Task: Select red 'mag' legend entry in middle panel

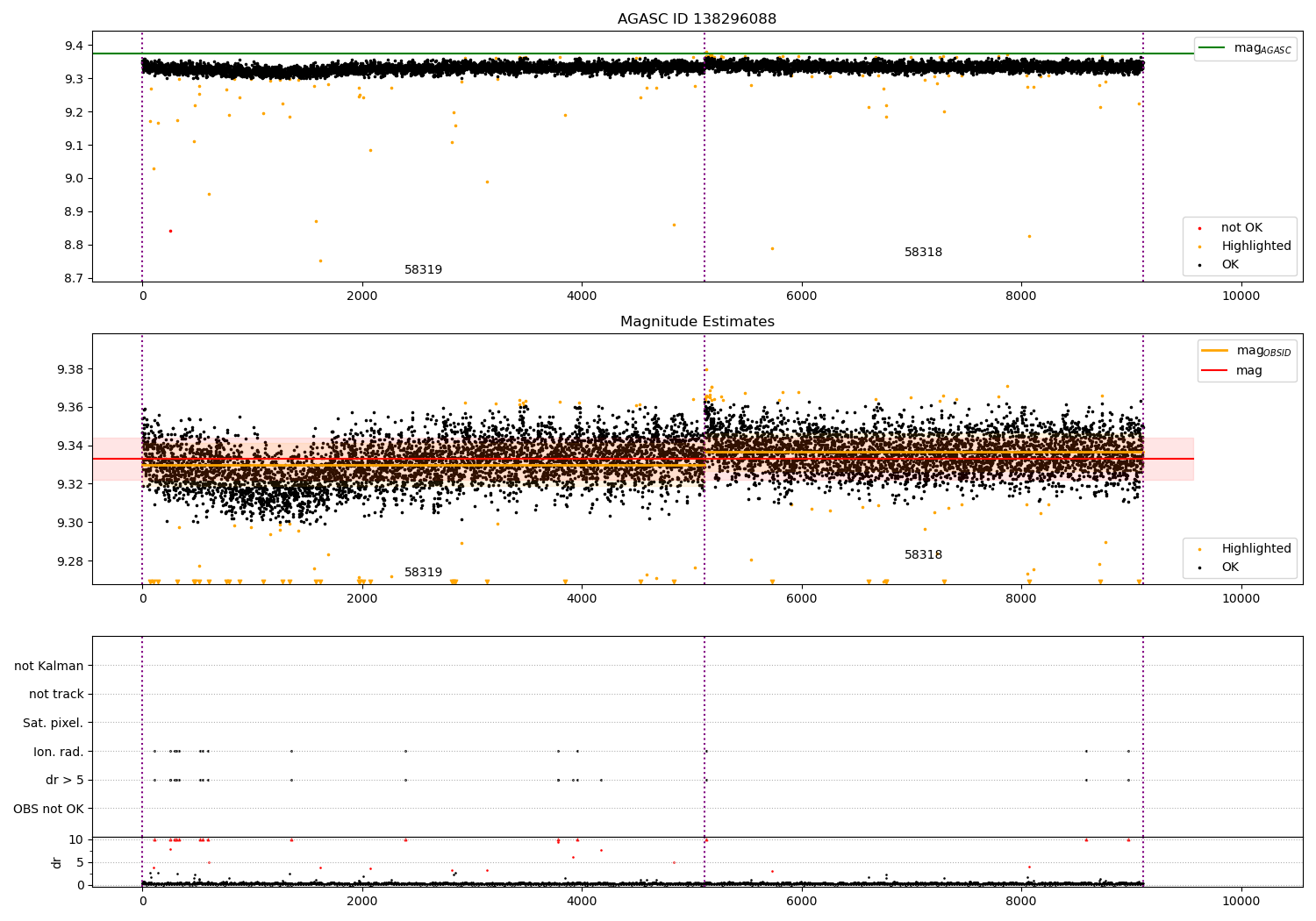Action: [x=1249, y=371]
